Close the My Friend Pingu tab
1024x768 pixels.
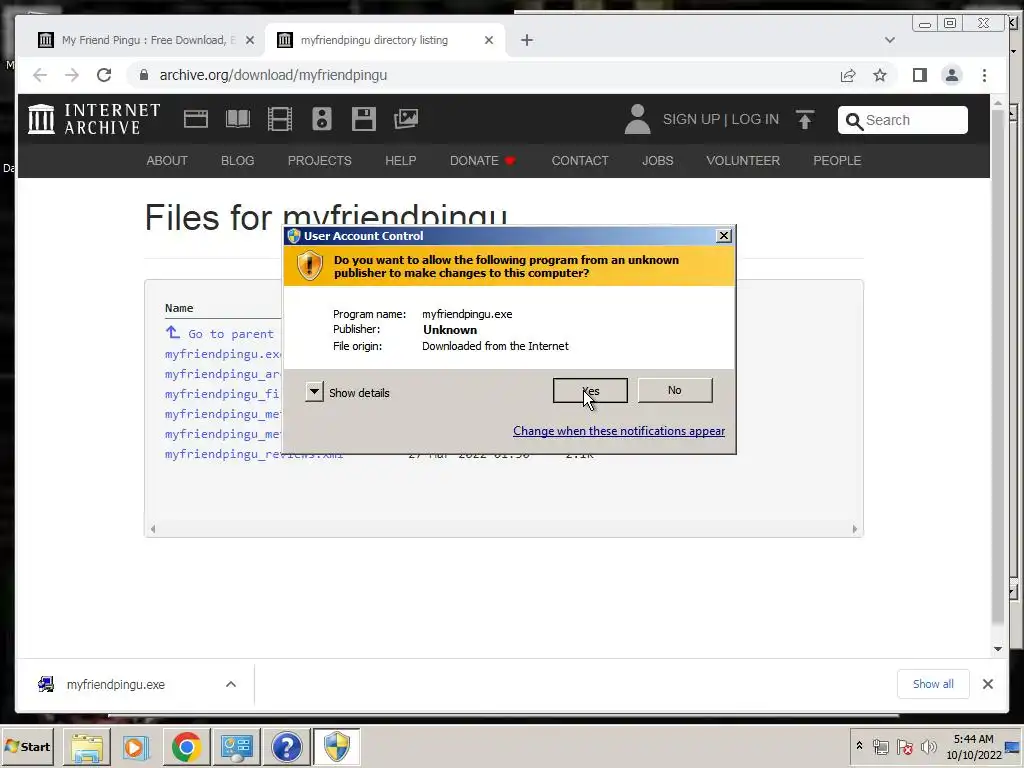pos(249,40)
